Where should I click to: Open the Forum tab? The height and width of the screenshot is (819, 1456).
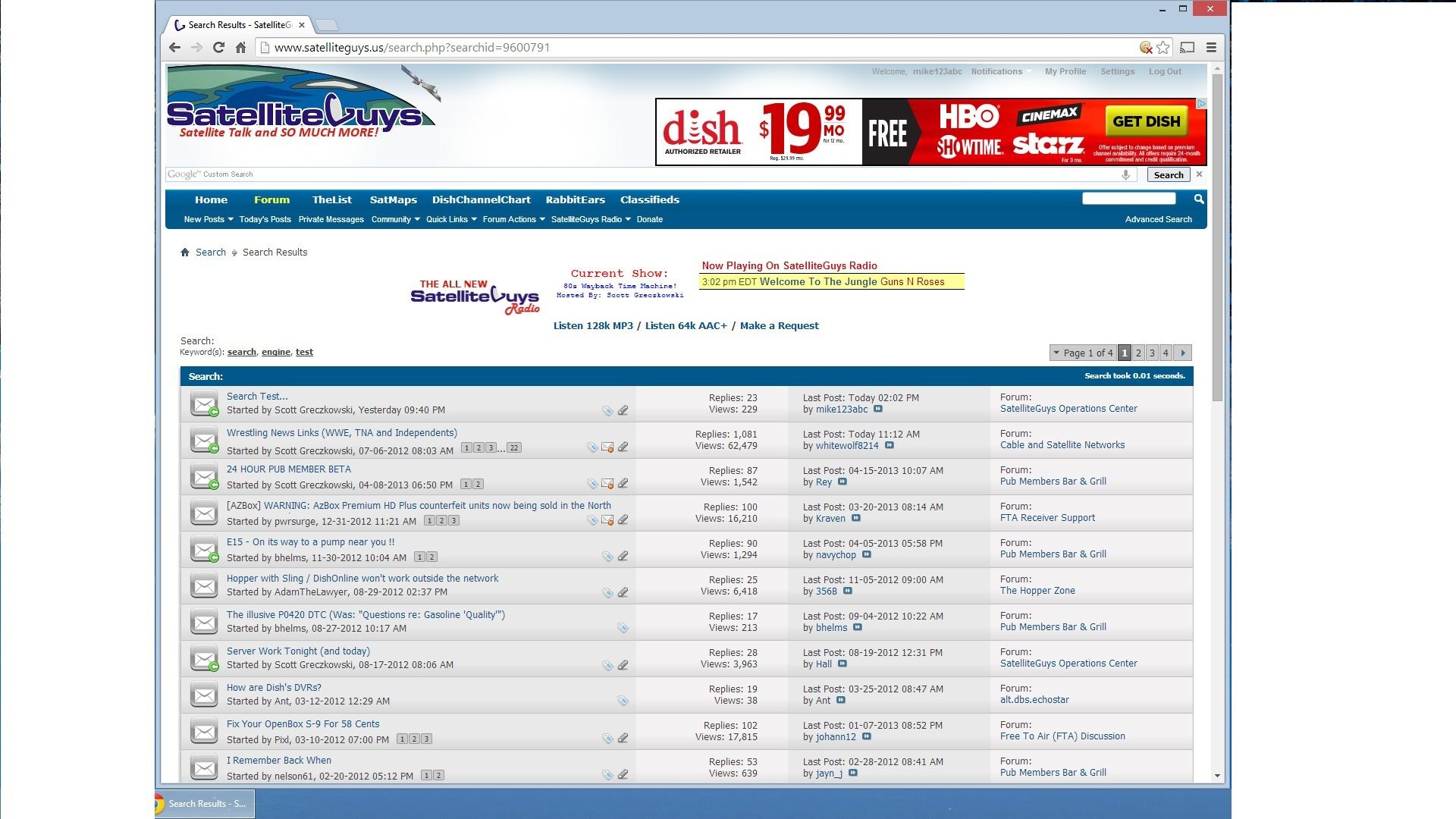271,200
